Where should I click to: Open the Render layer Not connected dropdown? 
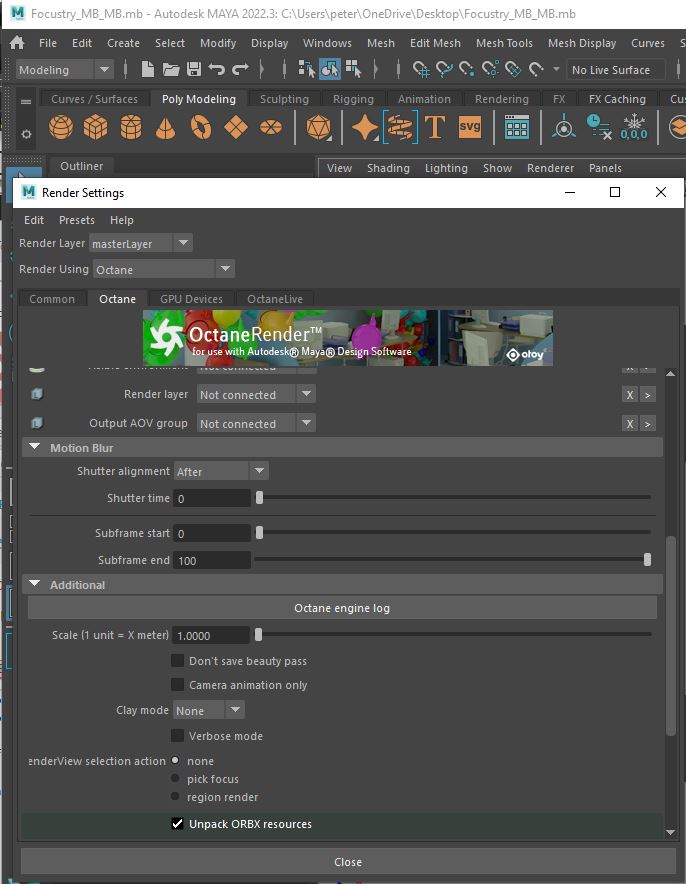pyautogui.click(x=256, y=394)
